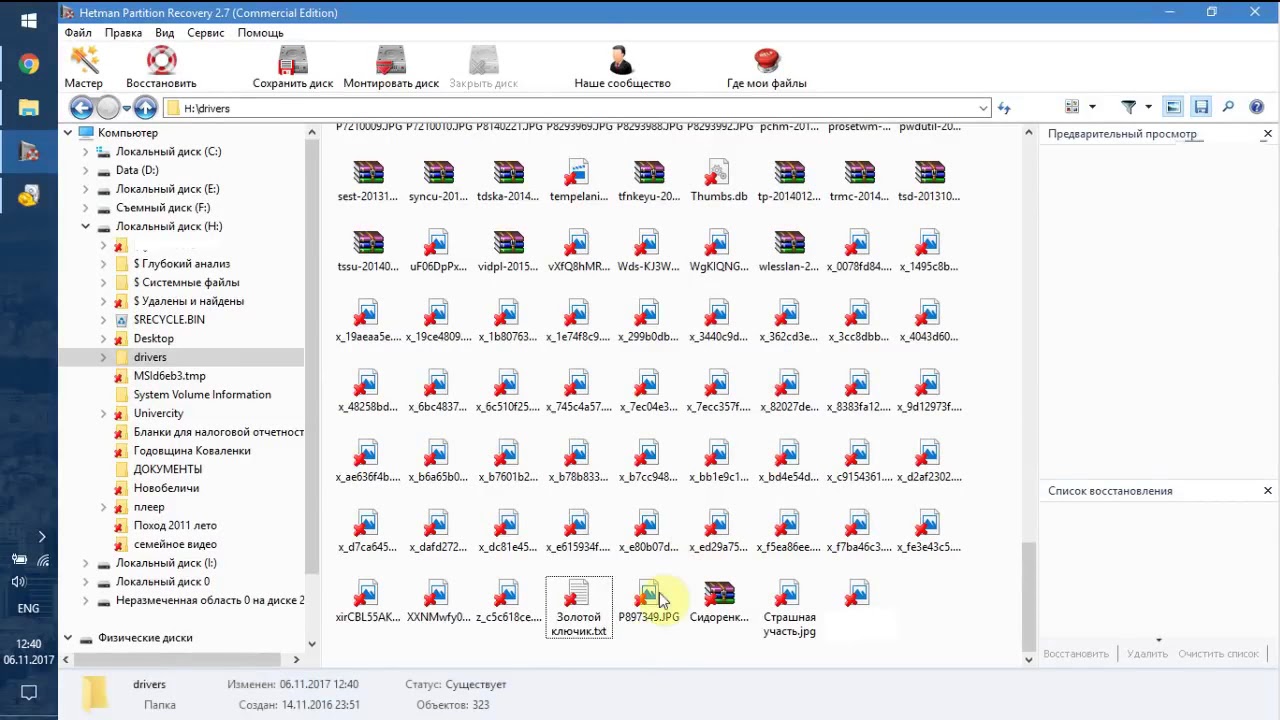Open navigation history dropdown arrow
This screenshot has width=1280, height=720.
tap(126, 108)
